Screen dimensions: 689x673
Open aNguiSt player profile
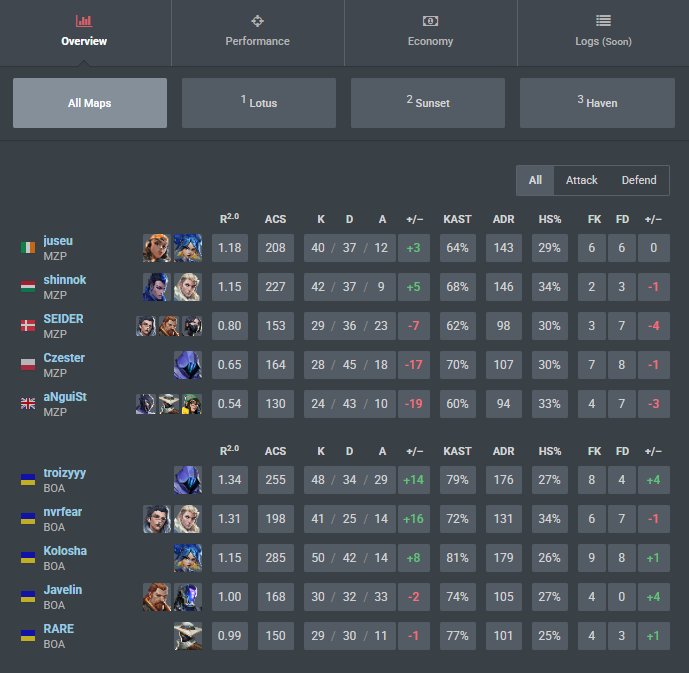click(x=65, y=397)
